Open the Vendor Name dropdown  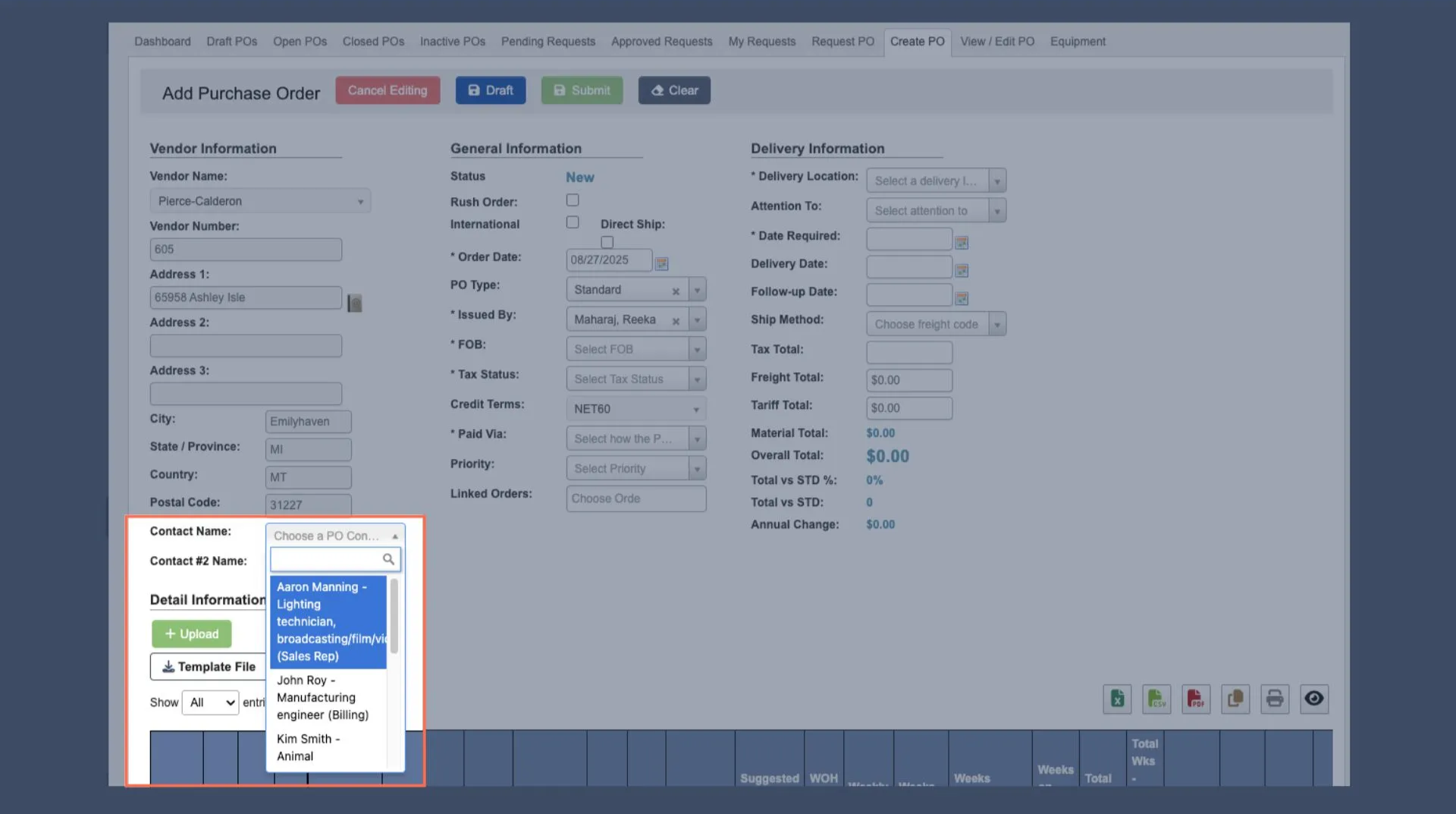[260, 201]
